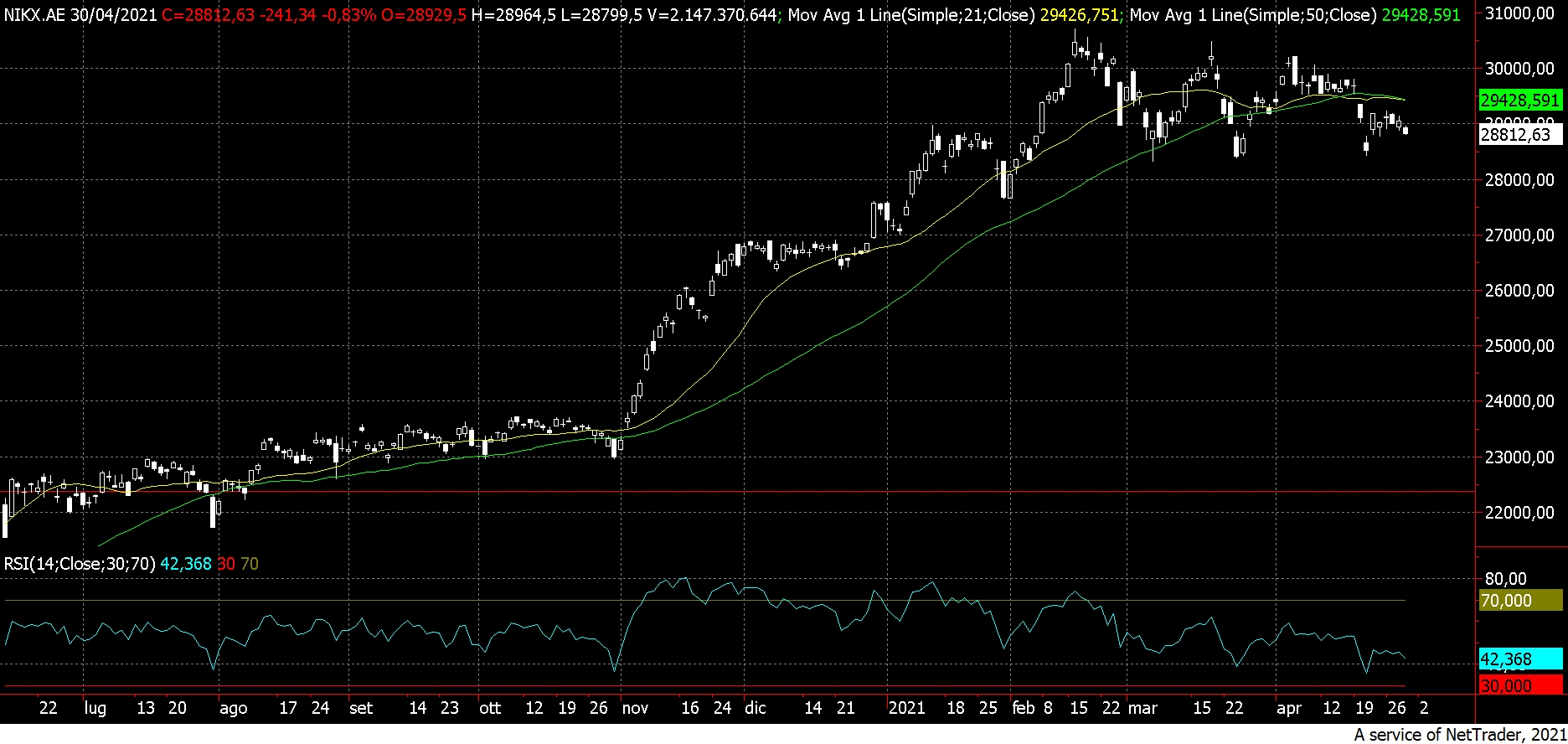Click the ott month label on time axis
The height and width of the screenshot is (744, 1568).
[x=490, y=708]
